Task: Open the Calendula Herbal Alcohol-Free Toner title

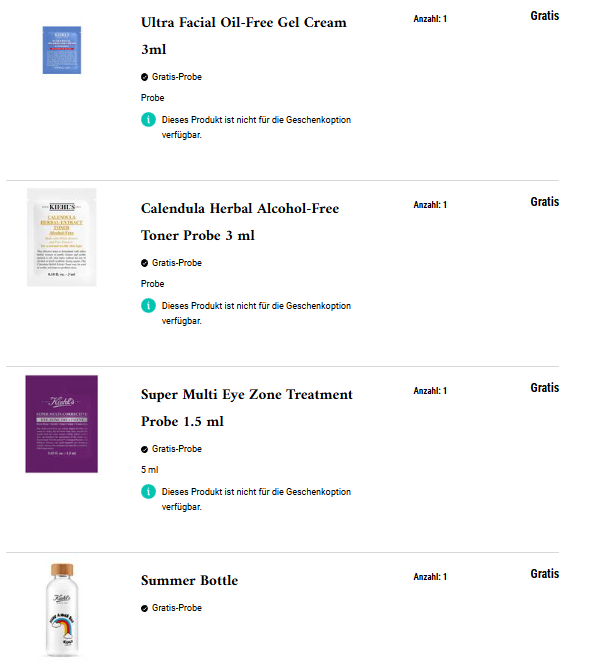Action: [240, 222]
